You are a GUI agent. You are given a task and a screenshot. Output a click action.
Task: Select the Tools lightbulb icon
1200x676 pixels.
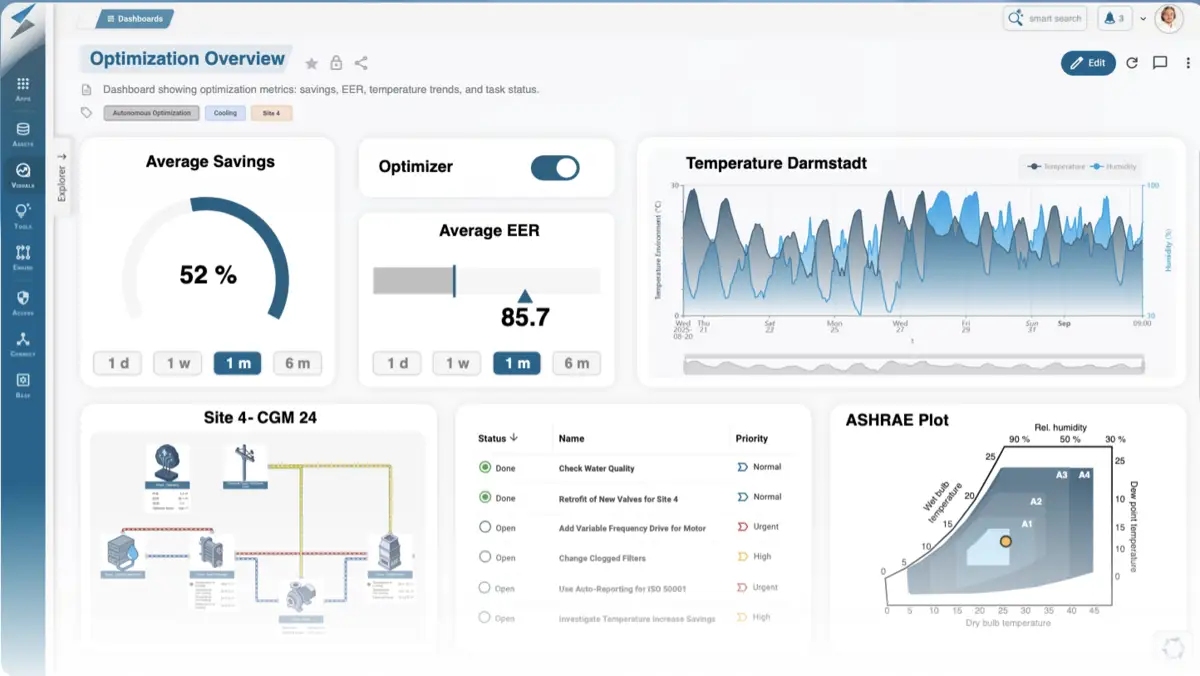tap(23, 215)
